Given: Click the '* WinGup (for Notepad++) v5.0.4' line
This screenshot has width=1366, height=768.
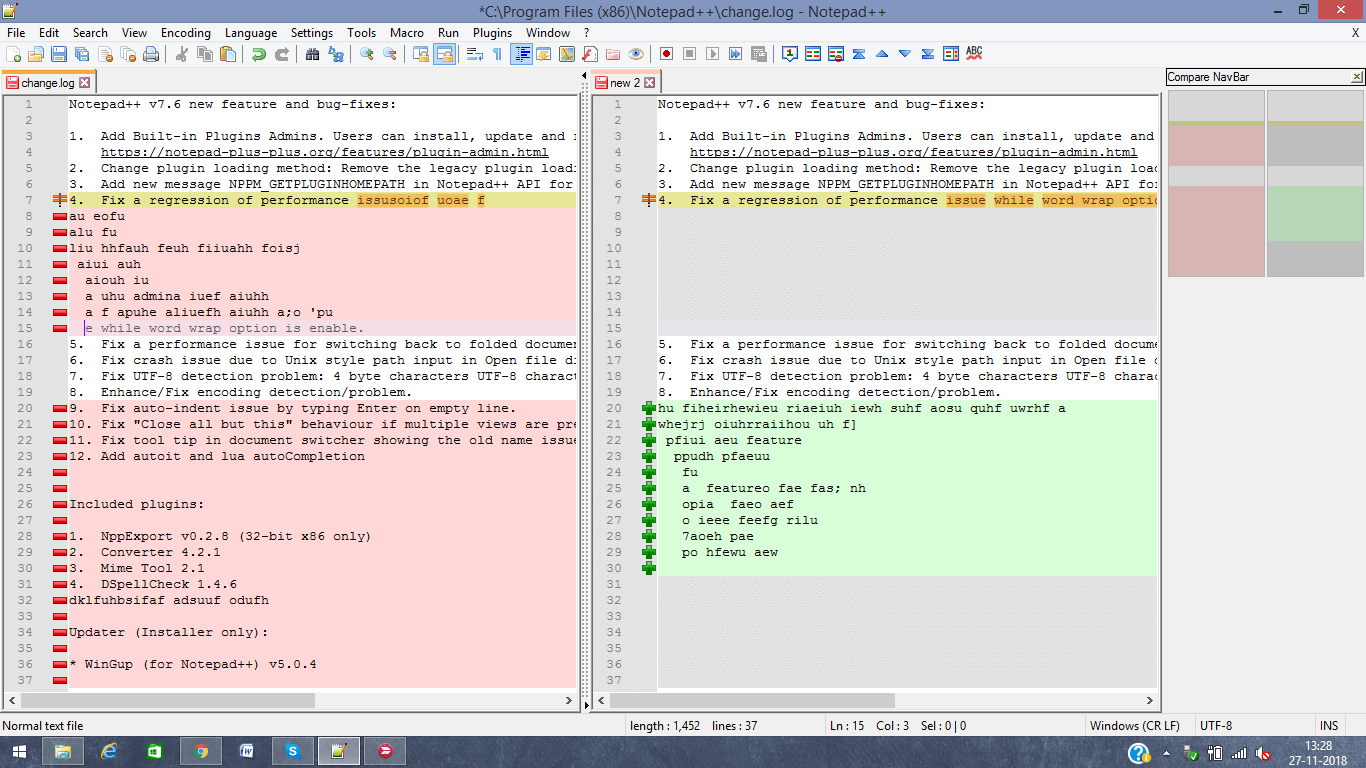Looking at the screenshot, I should pyautogui.click(x=192, y=664).
